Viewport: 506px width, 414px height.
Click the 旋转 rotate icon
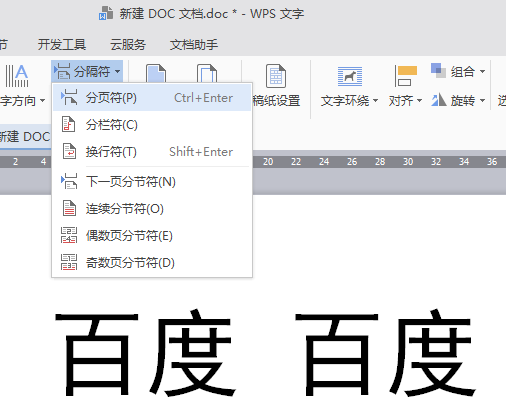coord(439,100)
